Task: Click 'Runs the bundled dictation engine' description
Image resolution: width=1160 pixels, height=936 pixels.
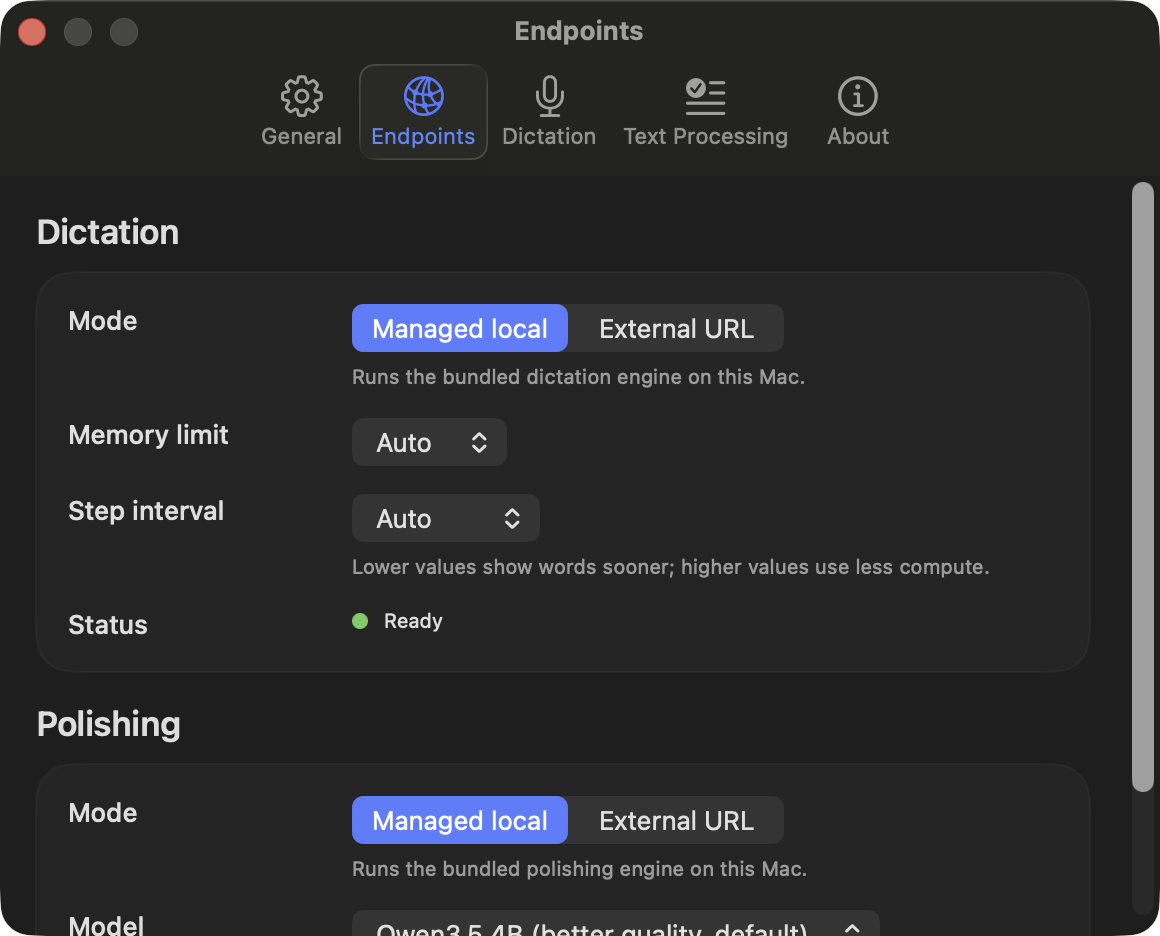Action: coord(578,377)
